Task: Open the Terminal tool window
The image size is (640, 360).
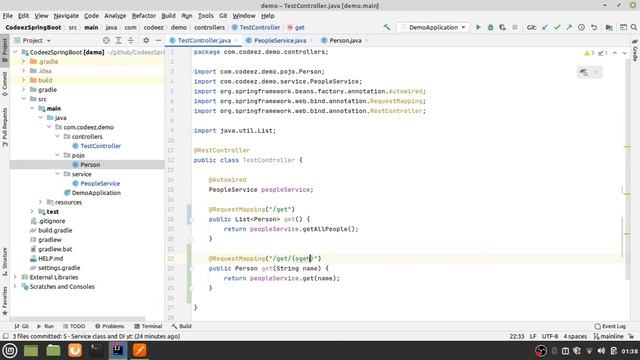Action: 148,326
